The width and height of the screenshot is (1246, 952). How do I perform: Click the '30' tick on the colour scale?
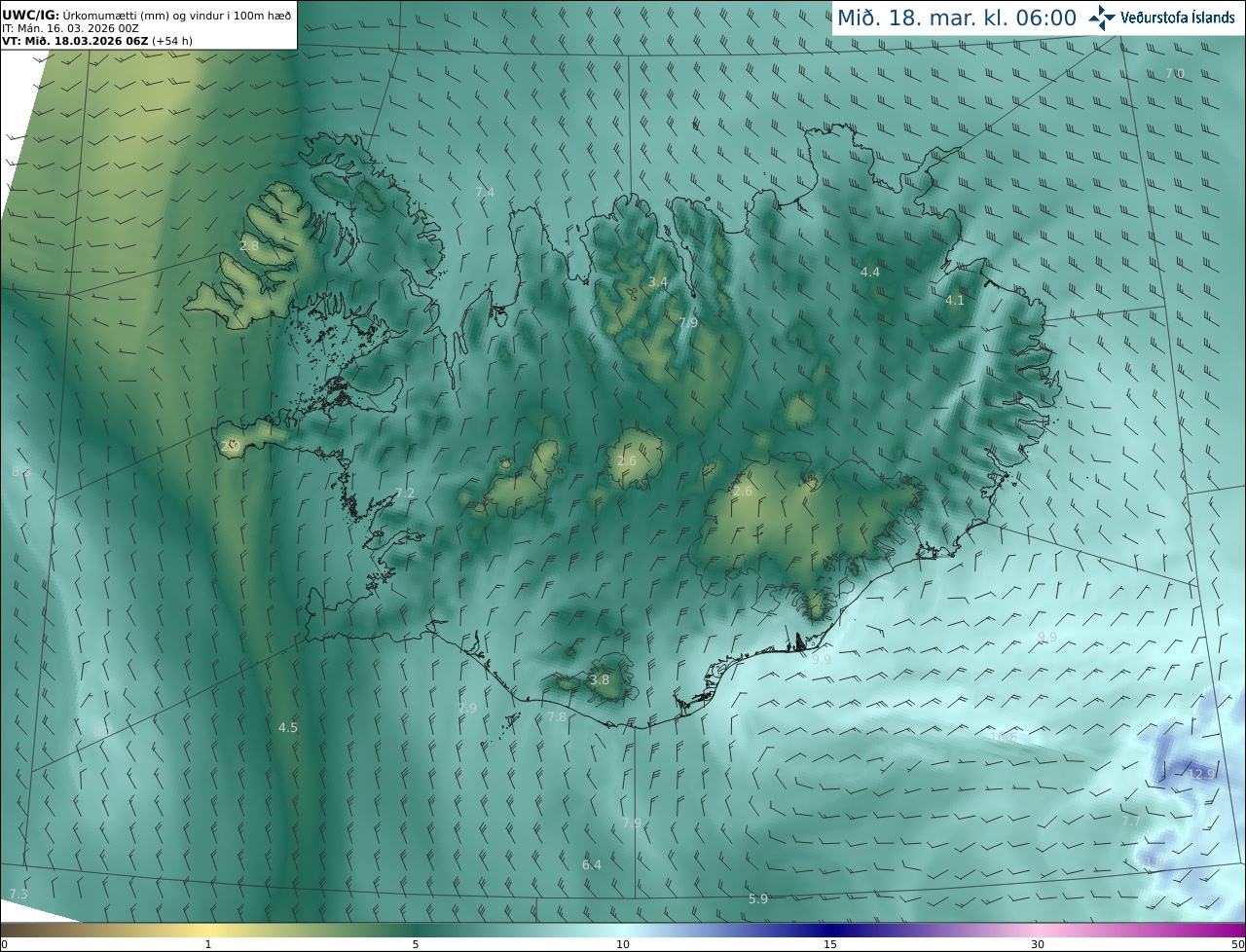1038,944
